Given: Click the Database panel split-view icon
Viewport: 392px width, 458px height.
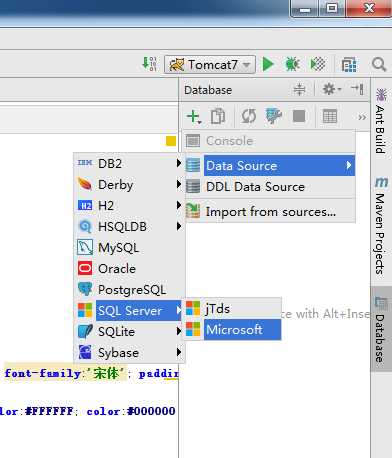Looking at the screenshot, I should coord(299,89).
